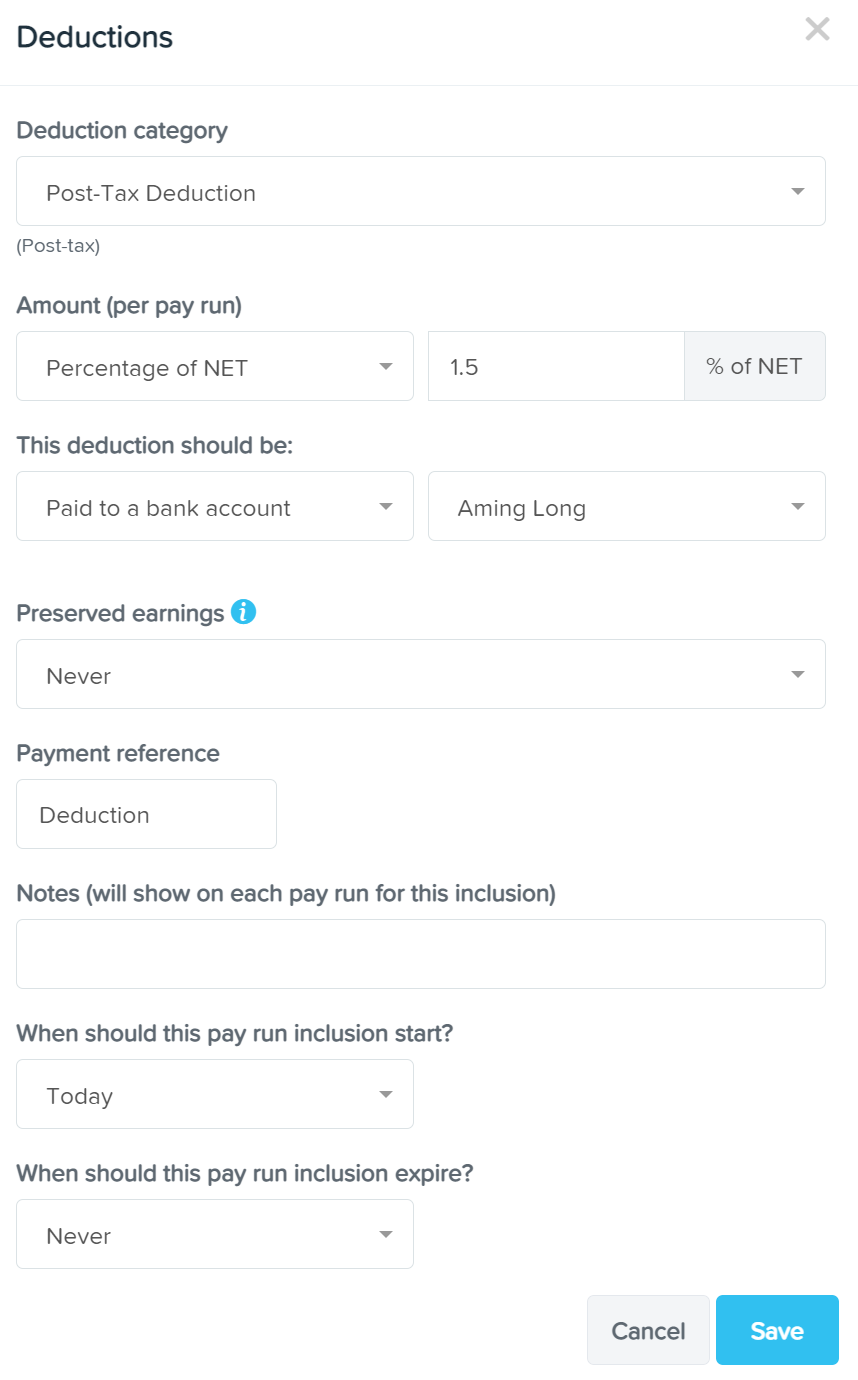Open the Paid to a bank account dropdown
The width and height of the screenshot is (858, 1380).
[x=215, y=506]
